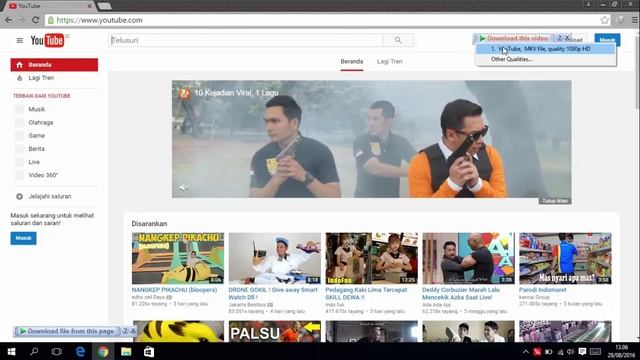Click the Pedagang Kaki Lima Tercepat title link
This screenshot has height=360, width=640.
tap(366, 293)
